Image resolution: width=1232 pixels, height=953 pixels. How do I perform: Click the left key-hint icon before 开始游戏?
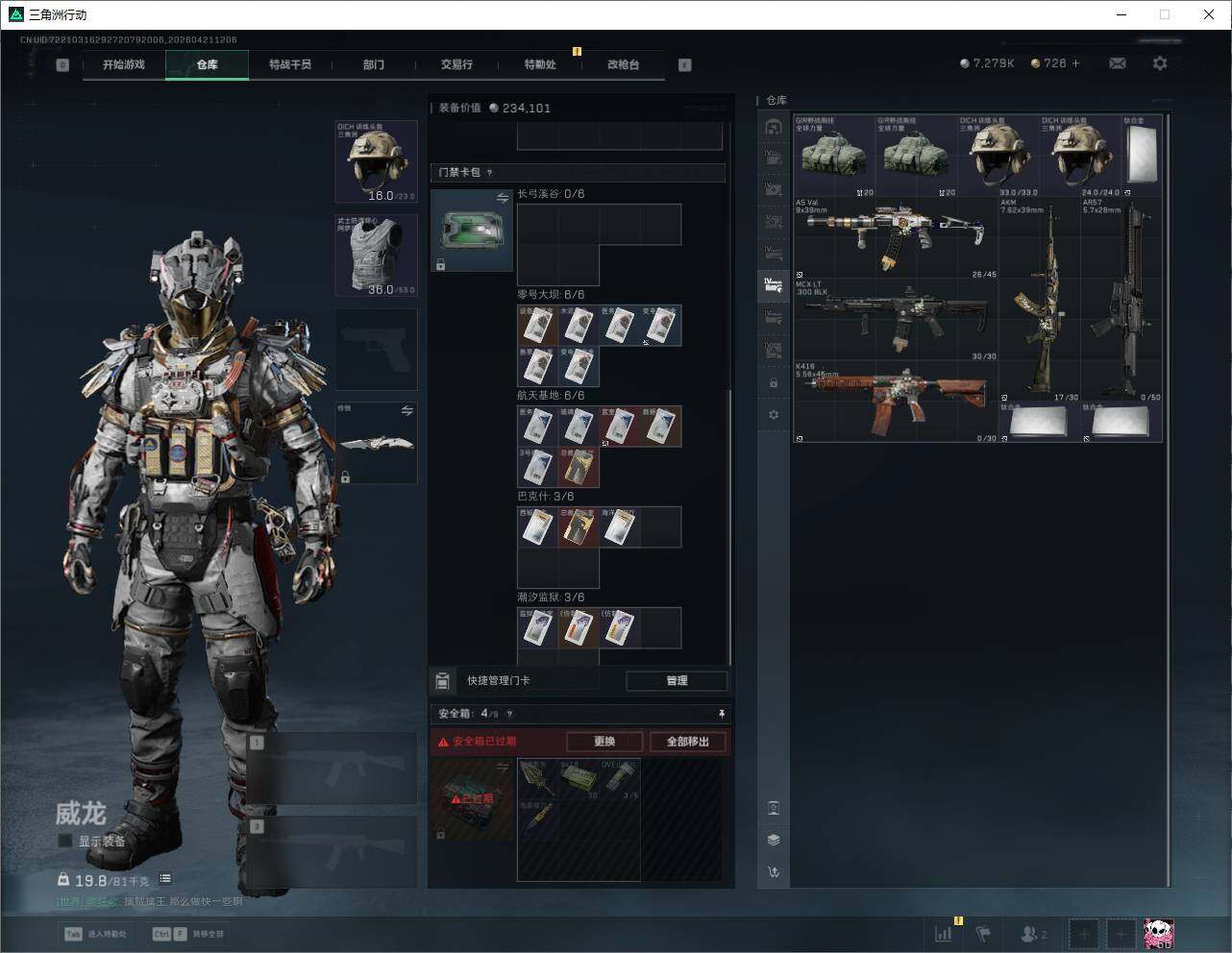[62, 65]
